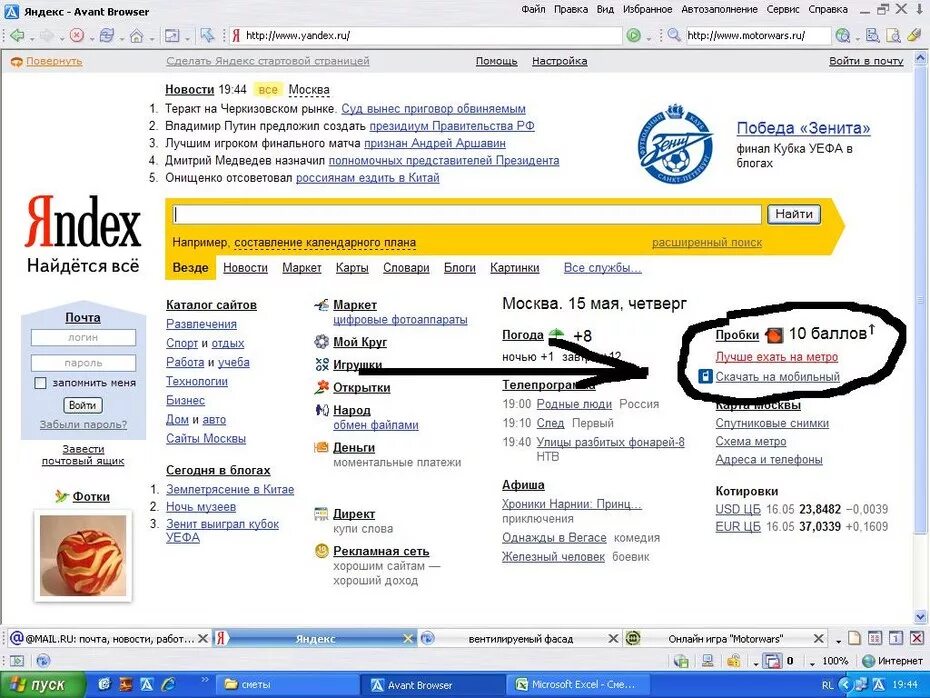Open the USD ЦБ exchange rate link

pos(737,509)
